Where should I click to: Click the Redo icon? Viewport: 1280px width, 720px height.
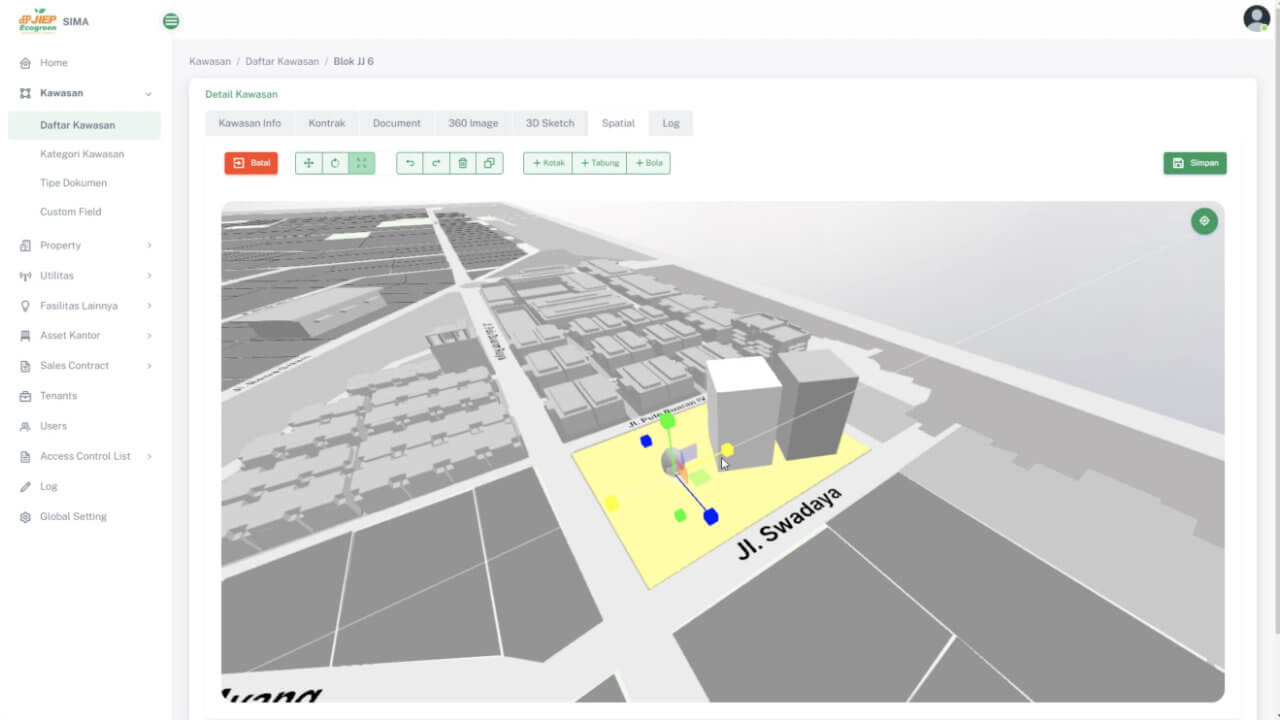(436, 163)
